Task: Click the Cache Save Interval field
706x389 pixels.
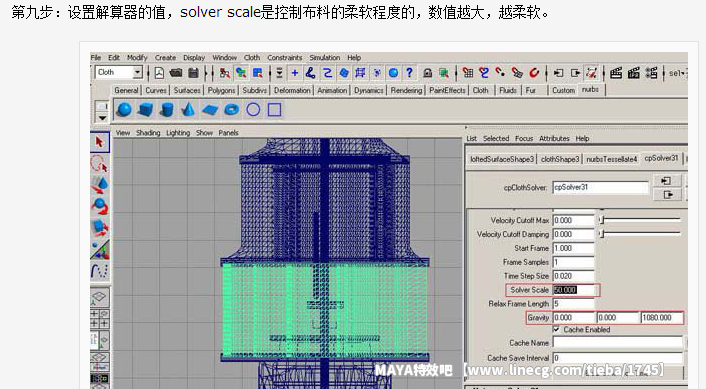Action: tap(617, 358)
